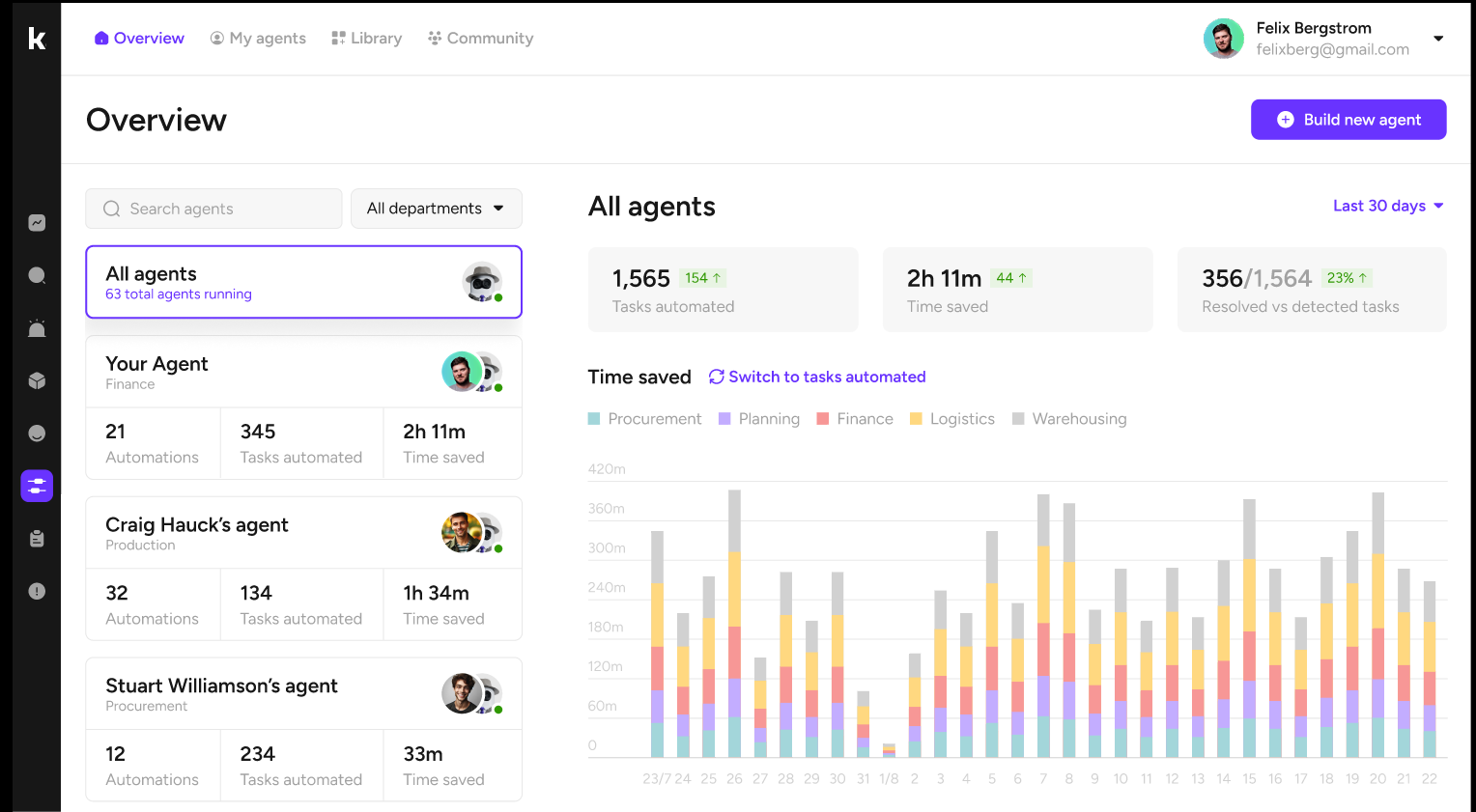Click the exclamation info icon in sidebar
The height and width of the screenshot is (812, 1476).
coord(37,591)
